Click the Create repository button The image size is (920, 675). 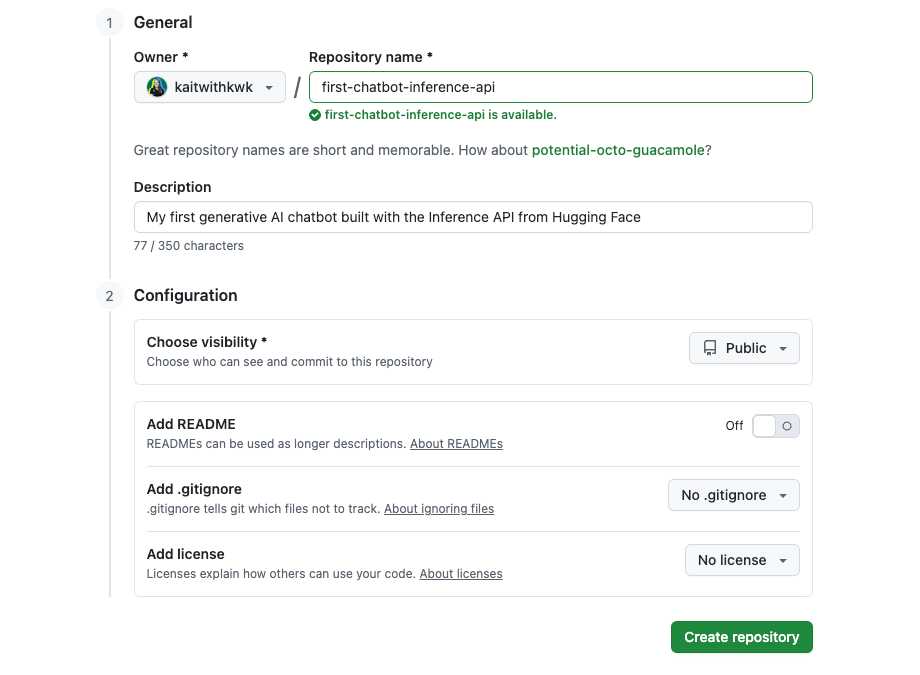tap(741, 637)
